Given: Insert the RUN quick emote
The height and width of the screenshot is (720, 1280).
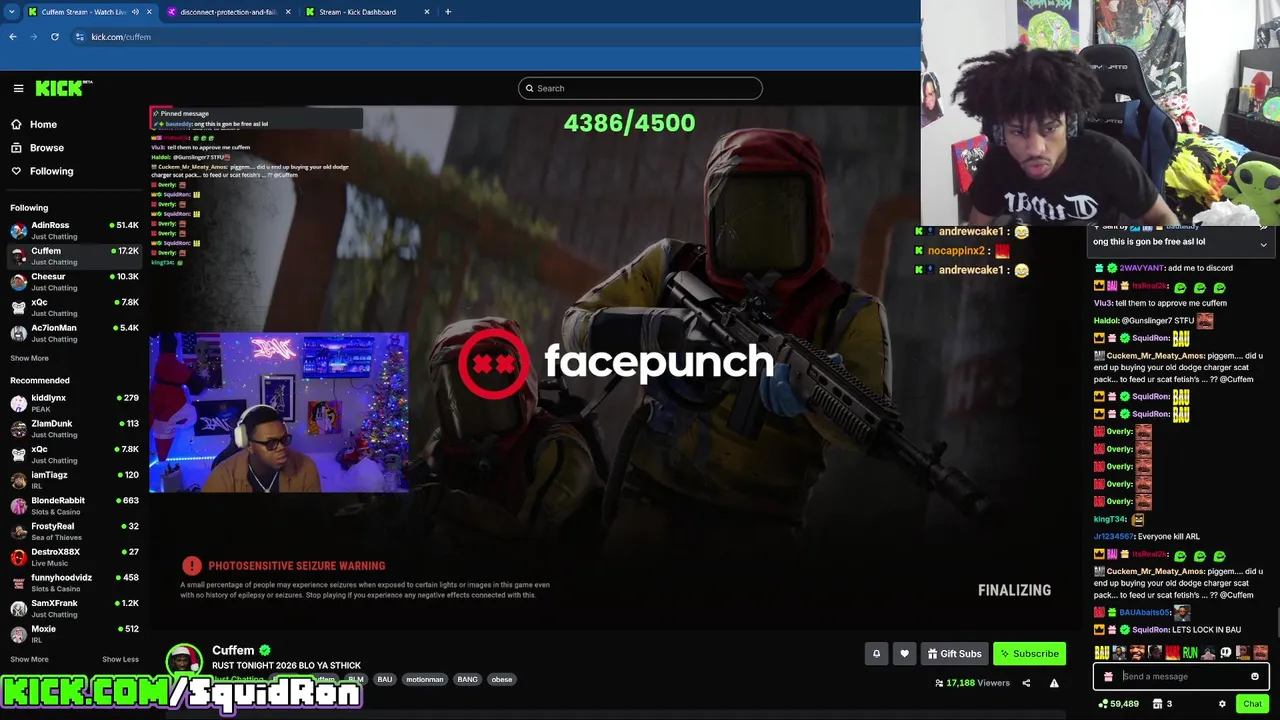Looking at the screenshot, I should pyautogui.click(x=1189, y=653).
